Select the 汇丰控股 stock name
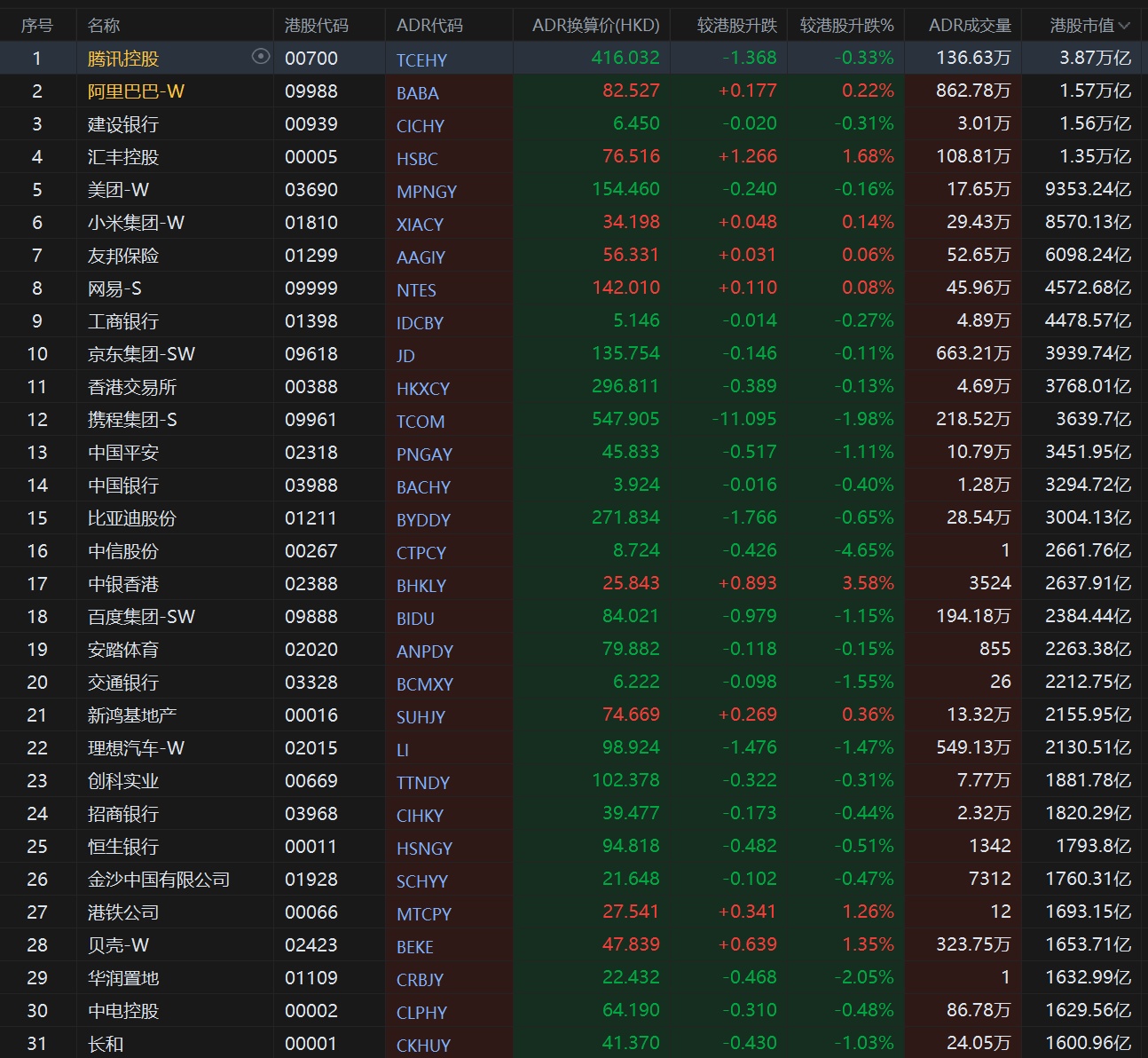 coord(123,157)
